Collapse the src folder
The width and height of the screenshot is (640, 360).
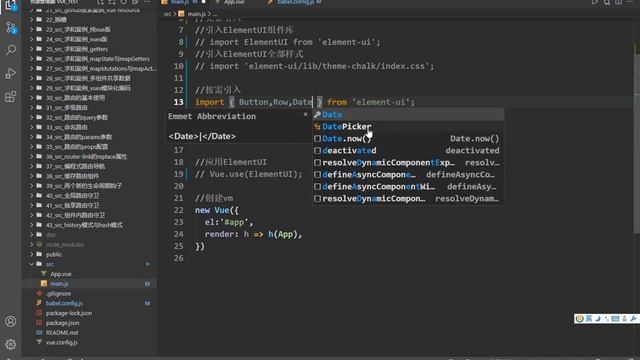(x=31, y=264)
